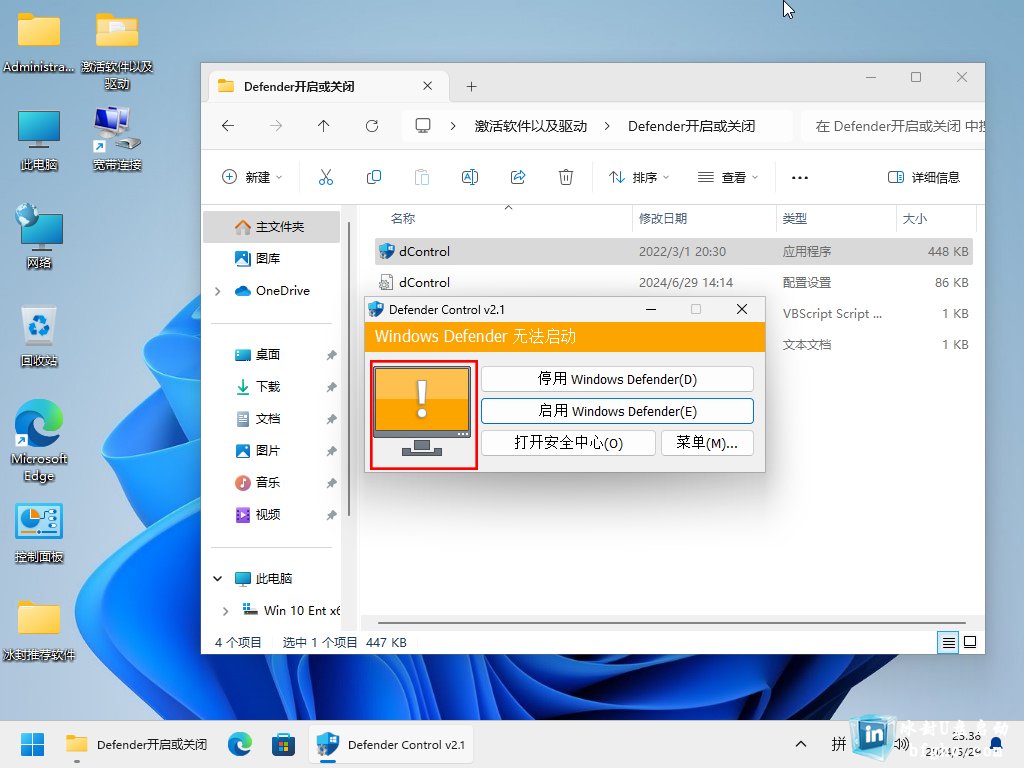Open the 查看 view dropdown
The width and height of the screenshot is (1024, 768).
pyautogui.click(x=728, y=177)
